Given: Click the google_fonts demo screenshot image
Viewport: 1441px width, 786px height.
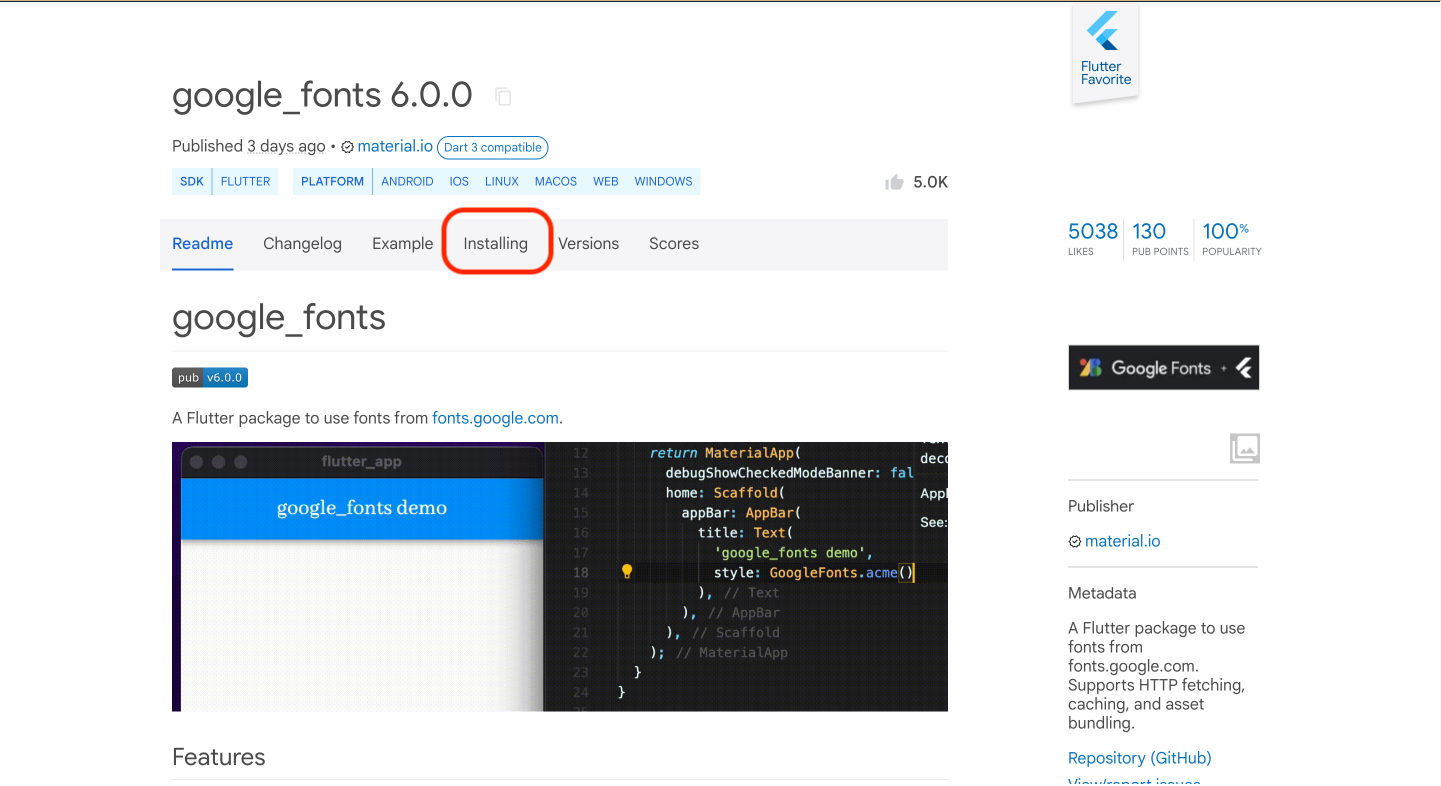Looking at the screenshot, I should [560, 577].
